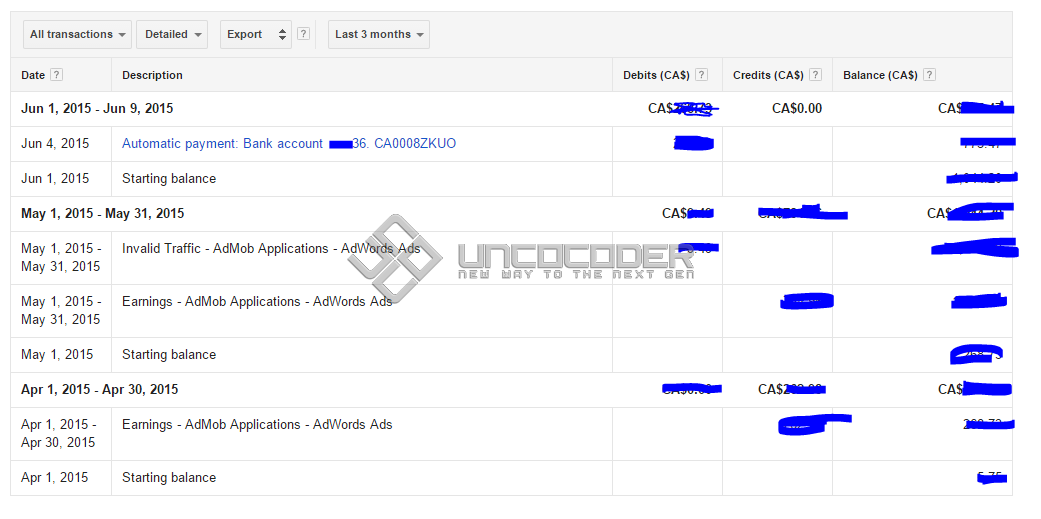Click May Earnings - AdMob Applications entry

point(257,301)
